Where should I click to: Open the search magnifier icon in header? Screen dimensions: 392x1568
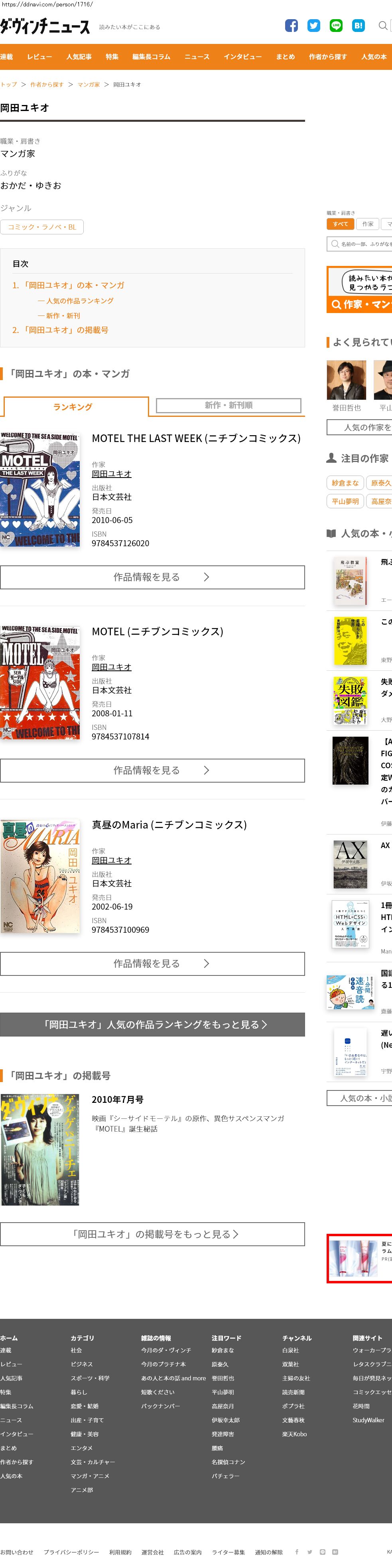tap(383, 26)
